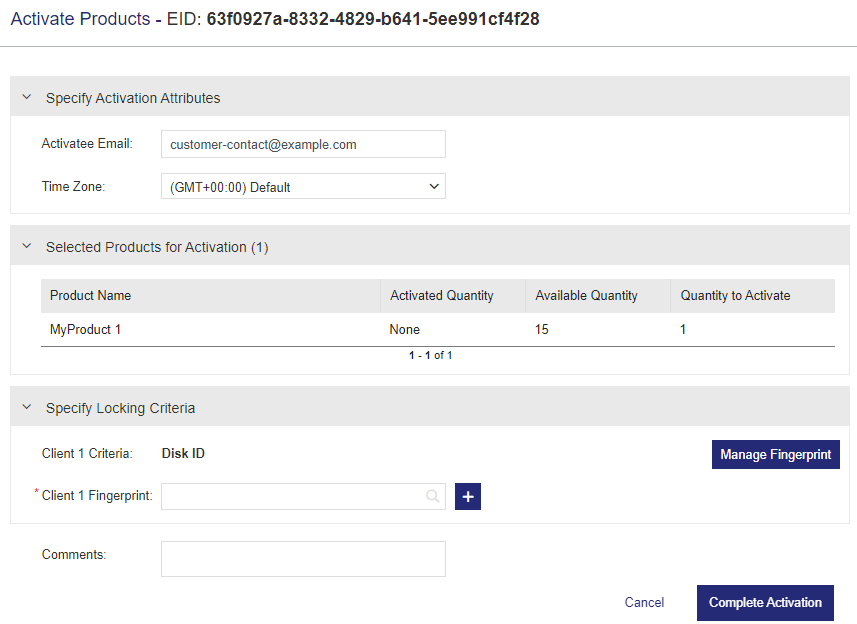
Task: Collapse the Specify Activation Attributes section
Action: (26, 97)
